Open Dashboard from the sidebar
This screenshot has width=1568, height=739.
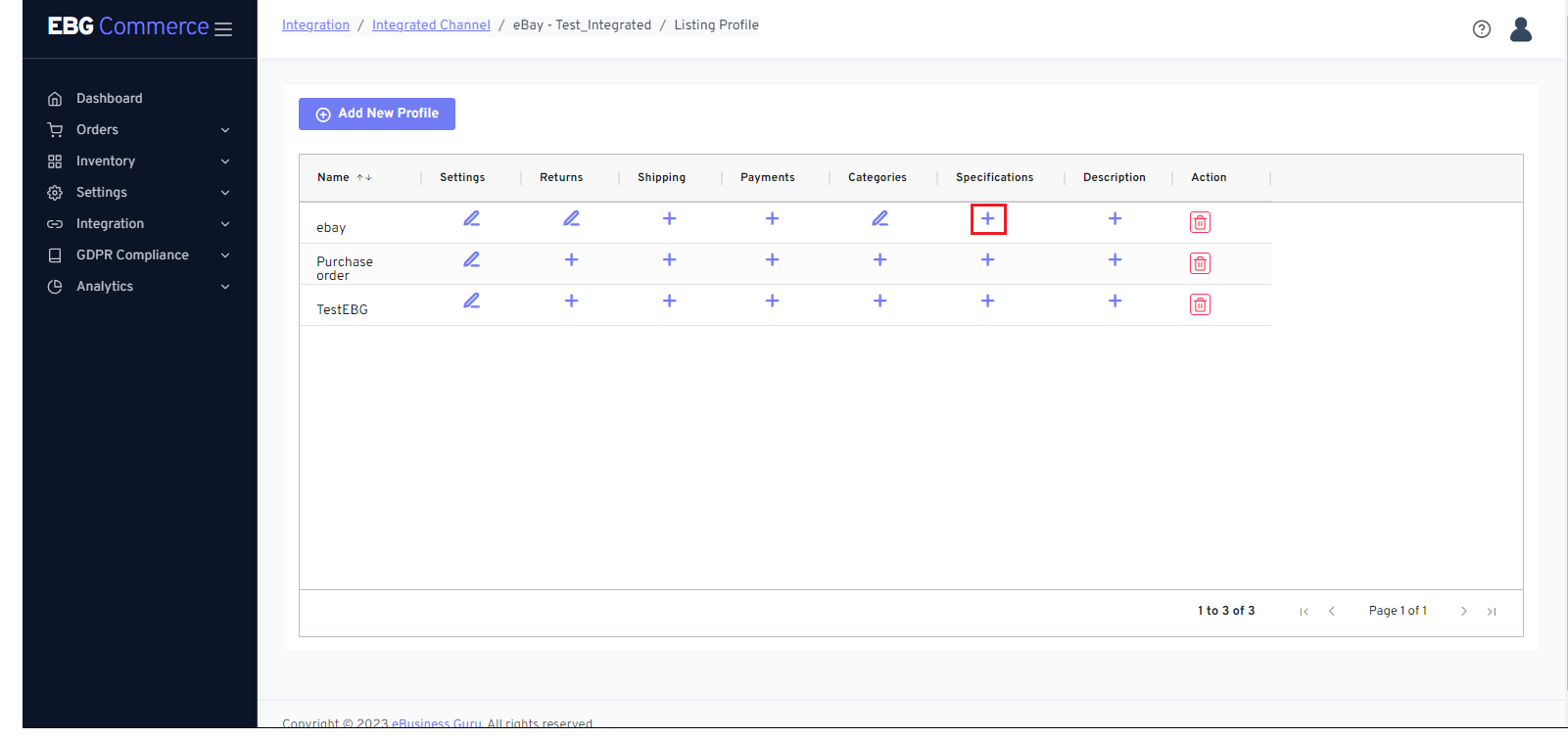[x=109, y=98]
